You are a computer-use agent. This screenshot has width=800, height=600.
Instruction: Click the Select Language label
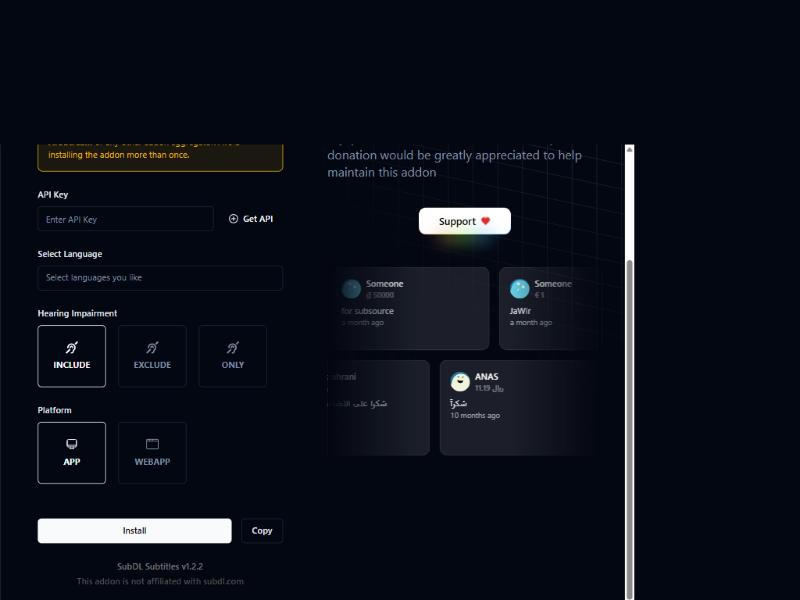(x=70, y=254)
